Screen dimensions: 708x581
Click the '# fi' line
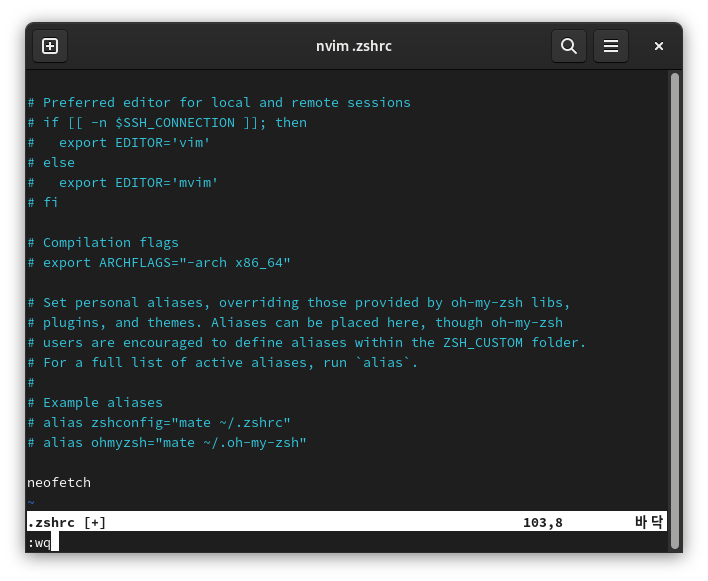[x=43, y=202]
